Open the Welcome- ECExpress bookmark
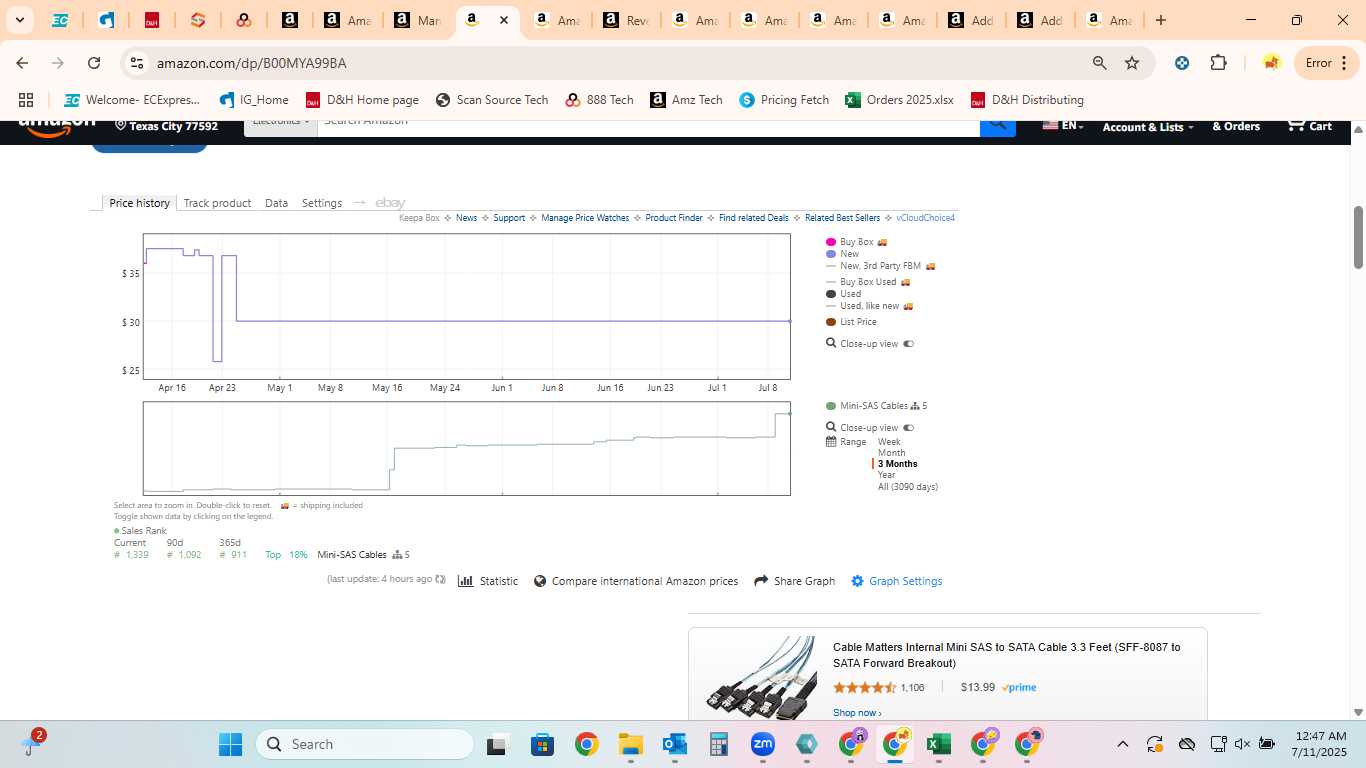The width and height of the screenshot is (1366, 768). (x=132, y=100)
